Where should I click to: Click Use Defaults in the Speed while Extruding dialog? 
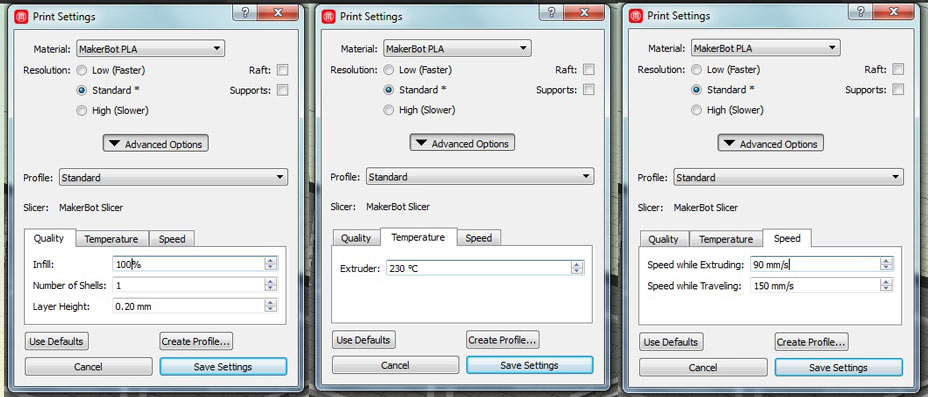click(671, 342)
